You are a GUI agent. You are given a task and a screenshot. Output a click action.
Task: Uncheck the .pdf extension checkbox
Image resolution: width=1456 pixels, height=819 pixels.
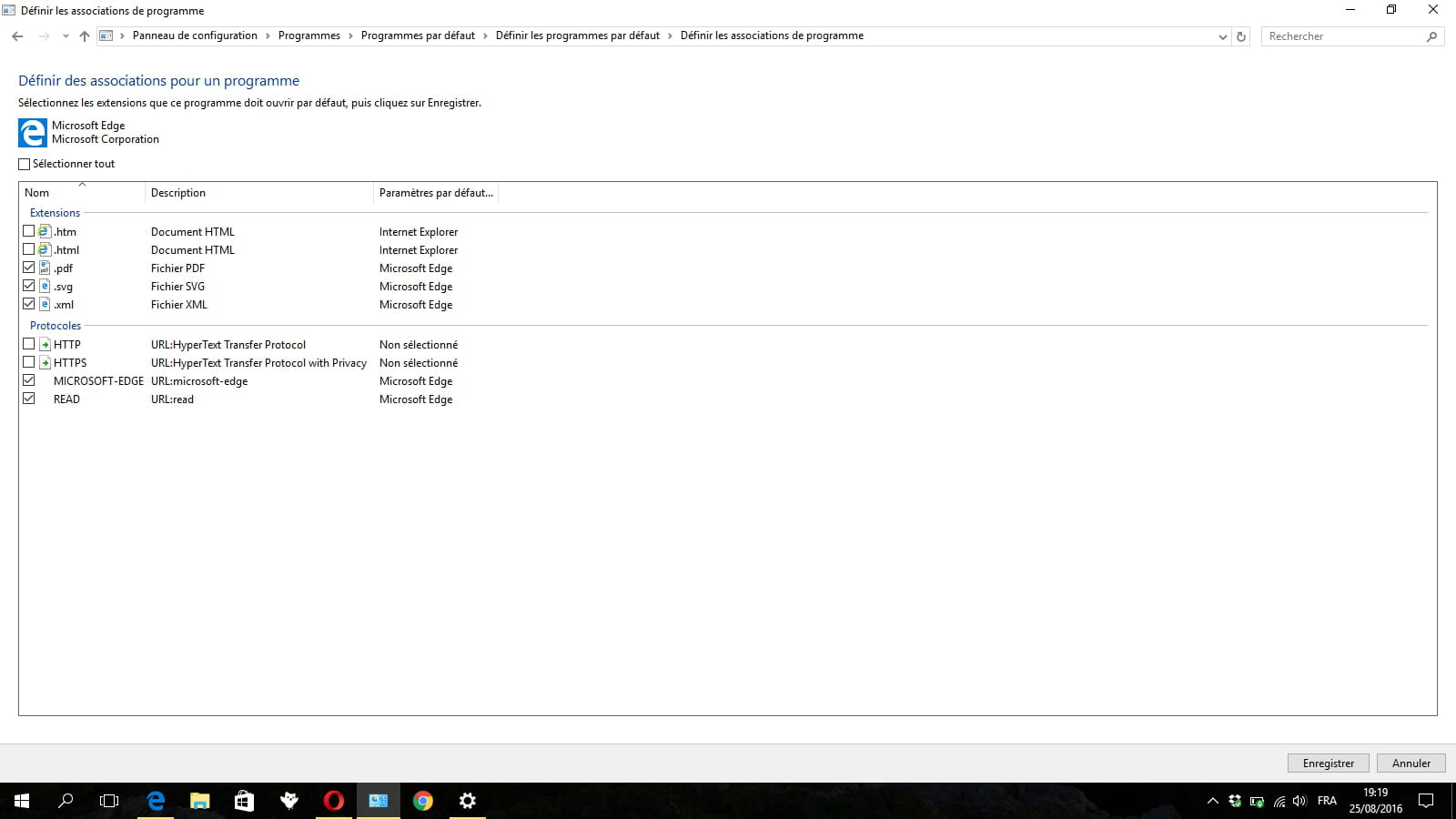[x=29, y=268]
